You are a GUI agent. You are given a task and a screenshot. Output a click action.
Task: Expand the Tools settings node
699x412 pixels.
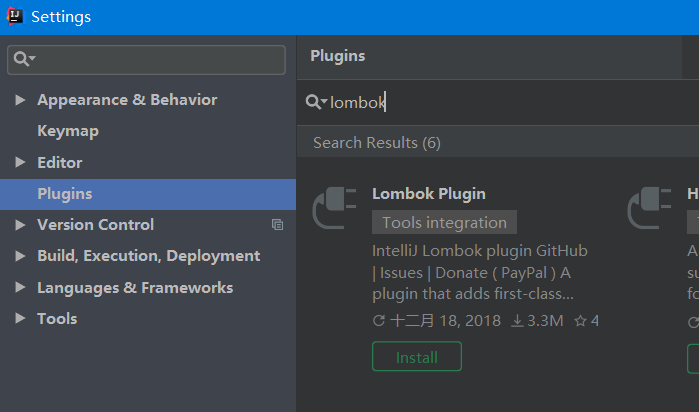pos(21,319)
